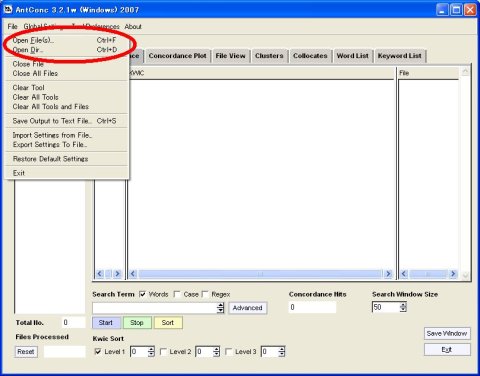The width and height of the screenshot is (480, 376).
Task: Toggle the Case checkbox
Action: click(x=177, y=294)
